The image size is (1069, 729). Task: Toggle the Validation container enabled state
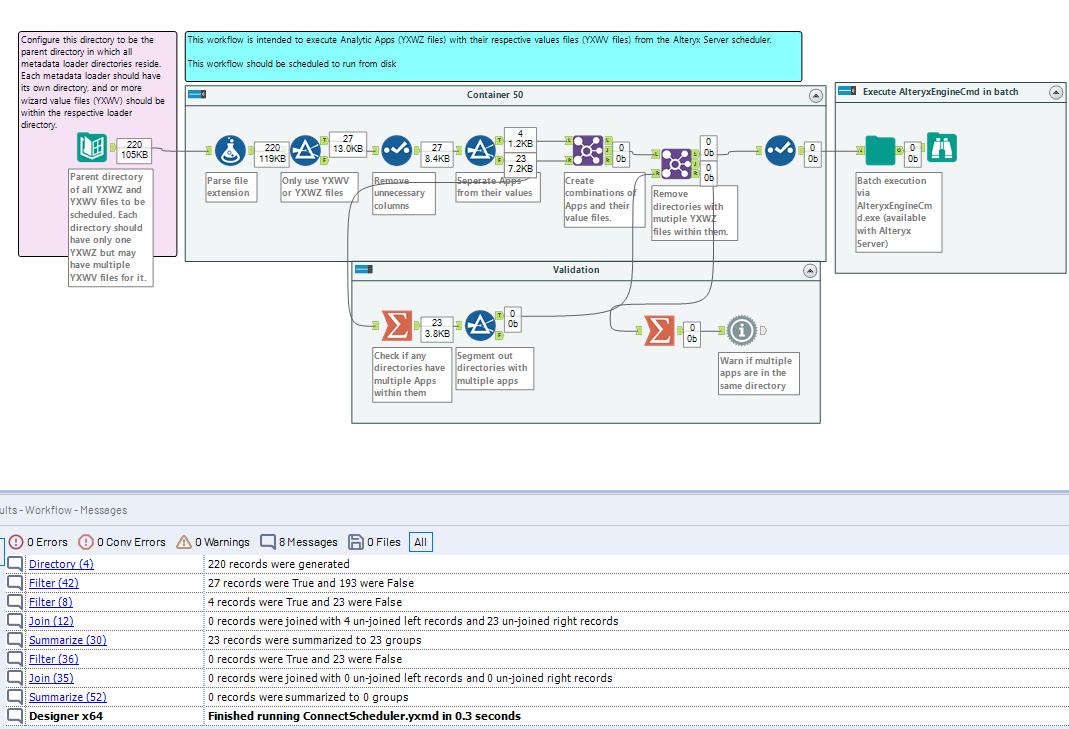363,268
